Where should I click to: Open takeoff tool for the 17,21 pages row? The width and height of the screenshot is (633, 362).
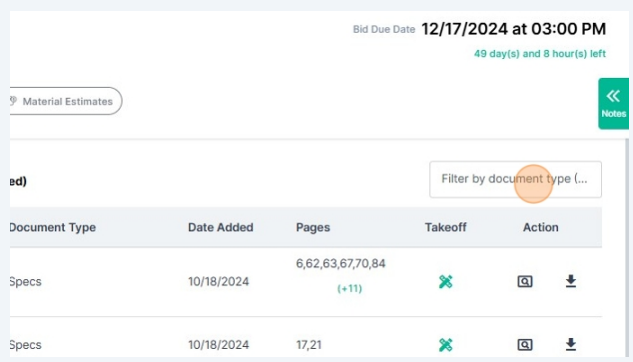[446, 345]
